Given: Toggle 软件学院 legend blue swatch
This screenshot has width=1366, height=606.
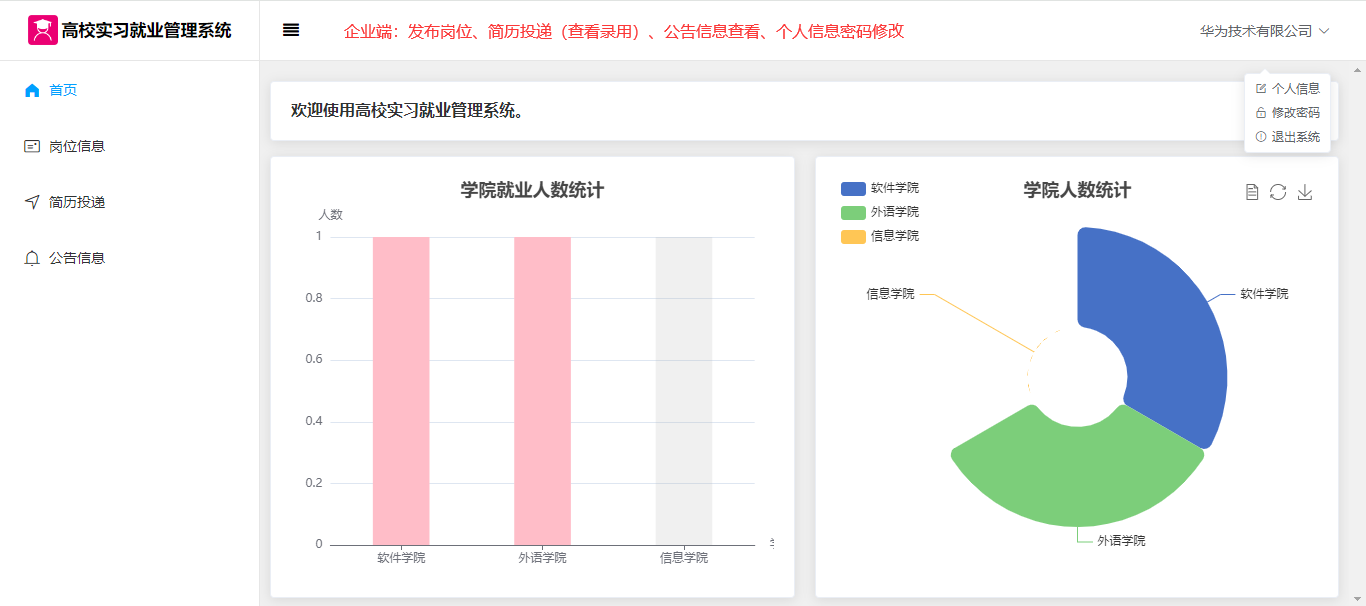Looking at the screenshot, I should tap(853, 188).
